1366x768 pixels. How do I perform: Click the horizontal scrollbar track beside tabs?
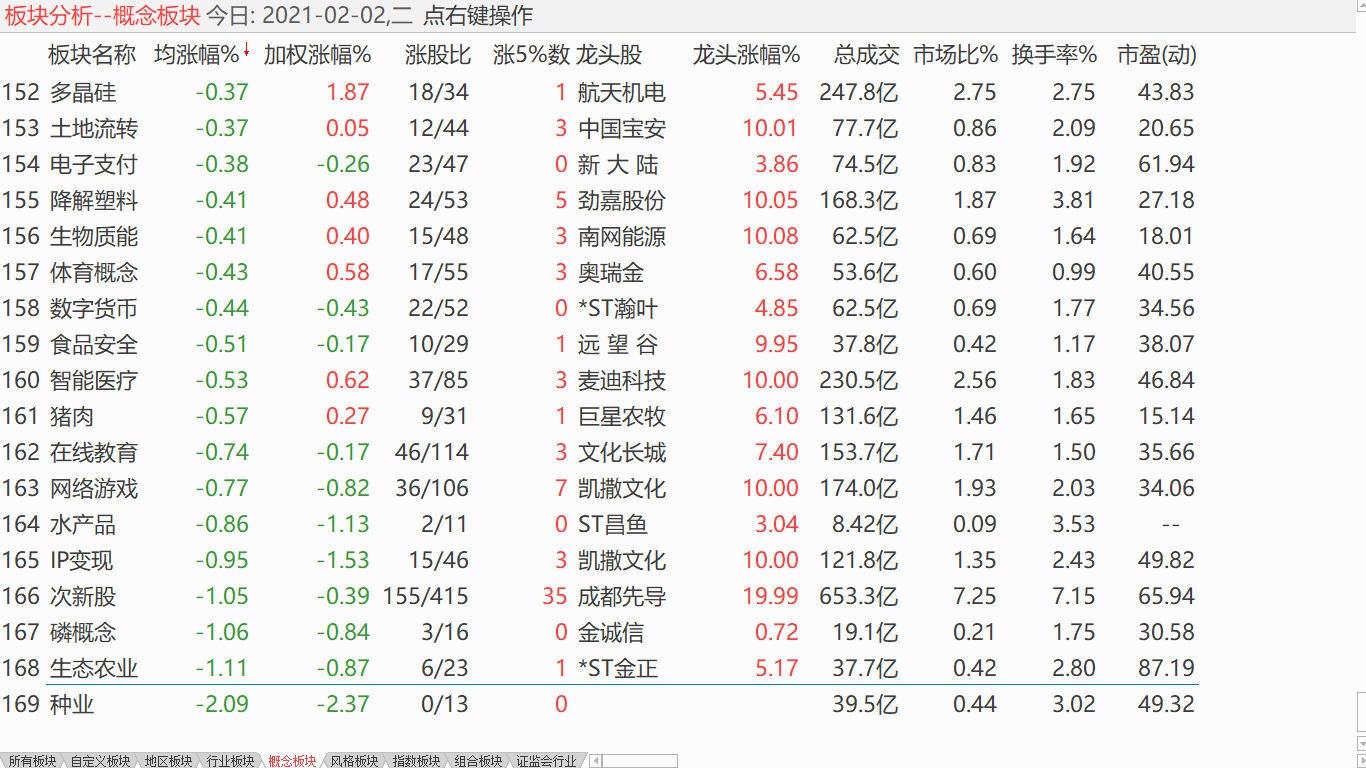(x=640, y=761)
